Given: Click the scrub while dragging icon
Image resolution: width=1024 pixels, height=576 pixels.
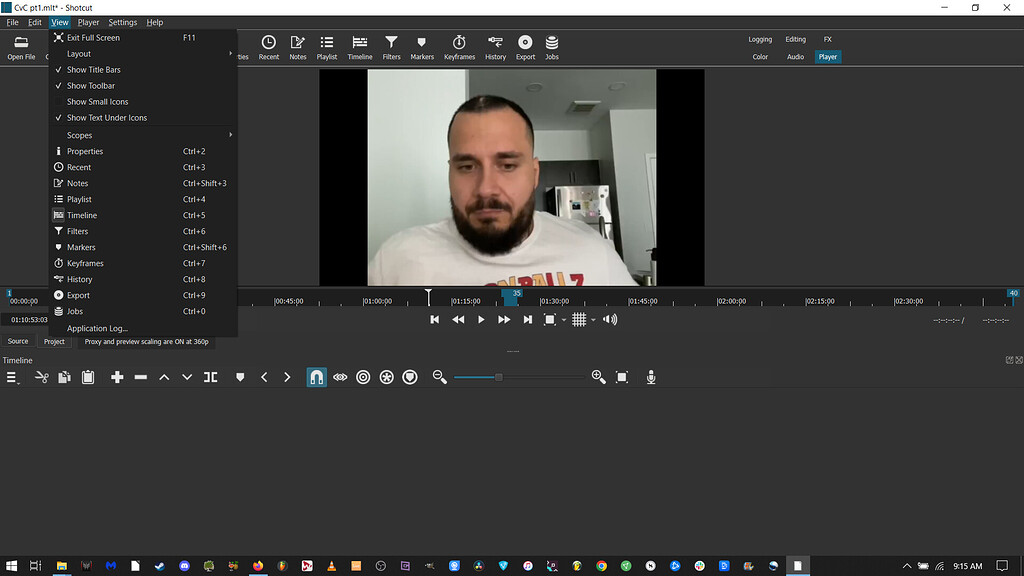Looking at the screenshot, I should tap(340, 377).
